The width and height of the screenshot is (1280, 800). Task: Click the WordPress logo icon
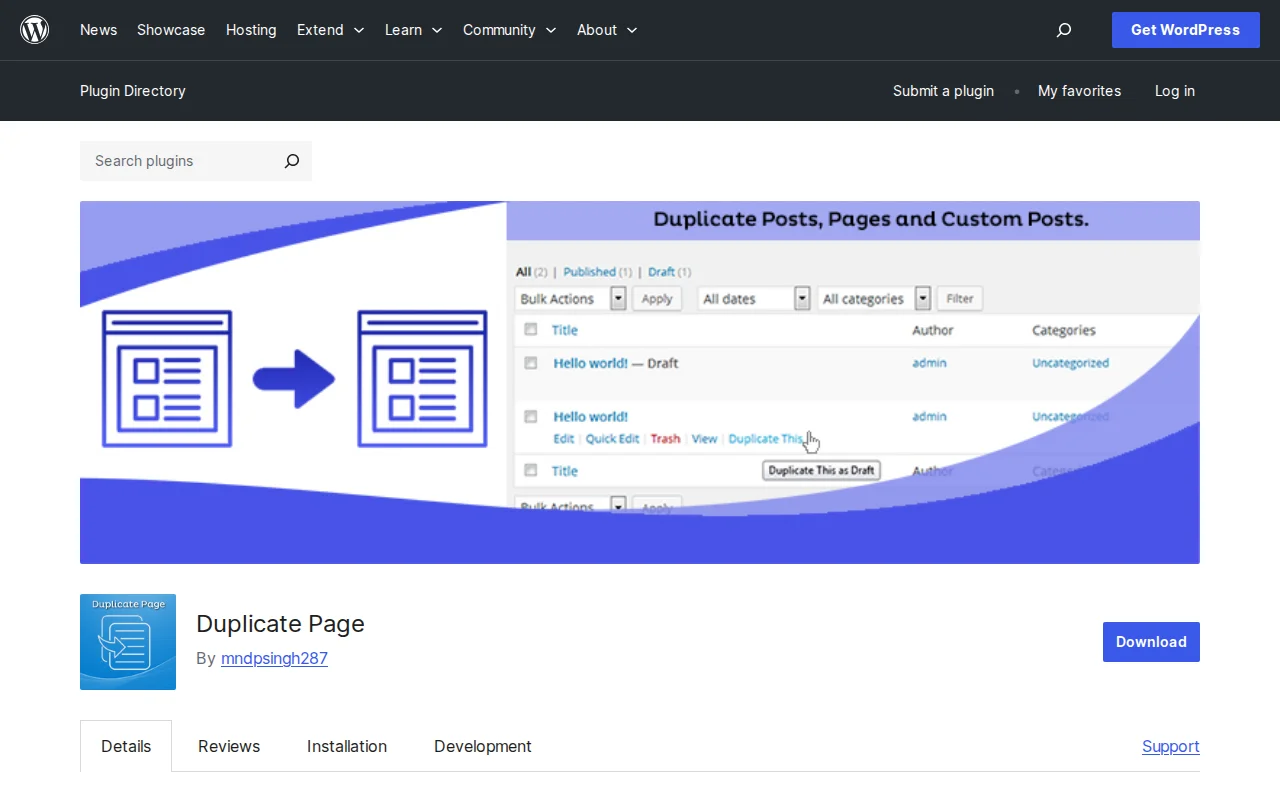tap(35, 29)
